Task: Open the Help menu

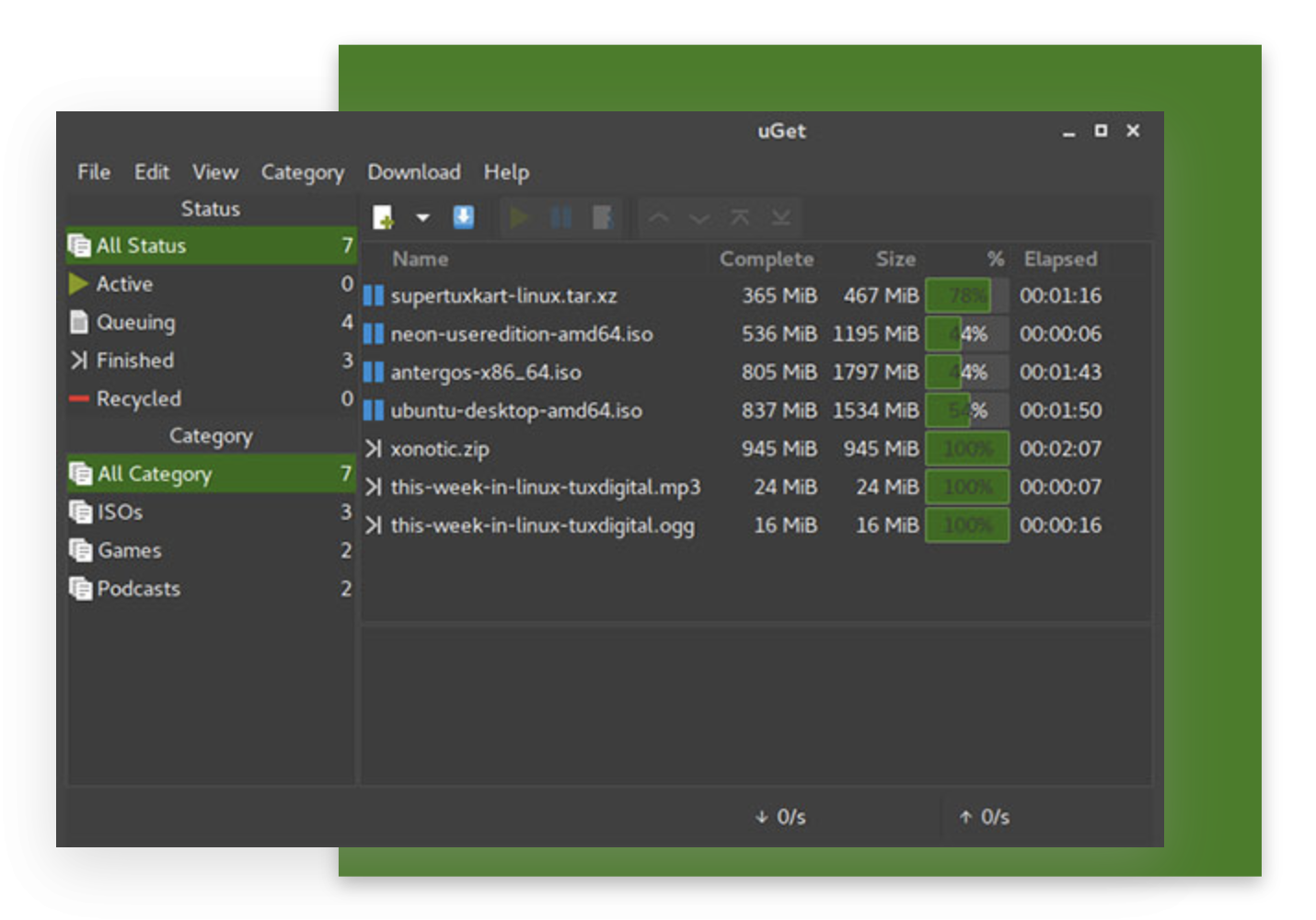Action: (x=506, y=173)
